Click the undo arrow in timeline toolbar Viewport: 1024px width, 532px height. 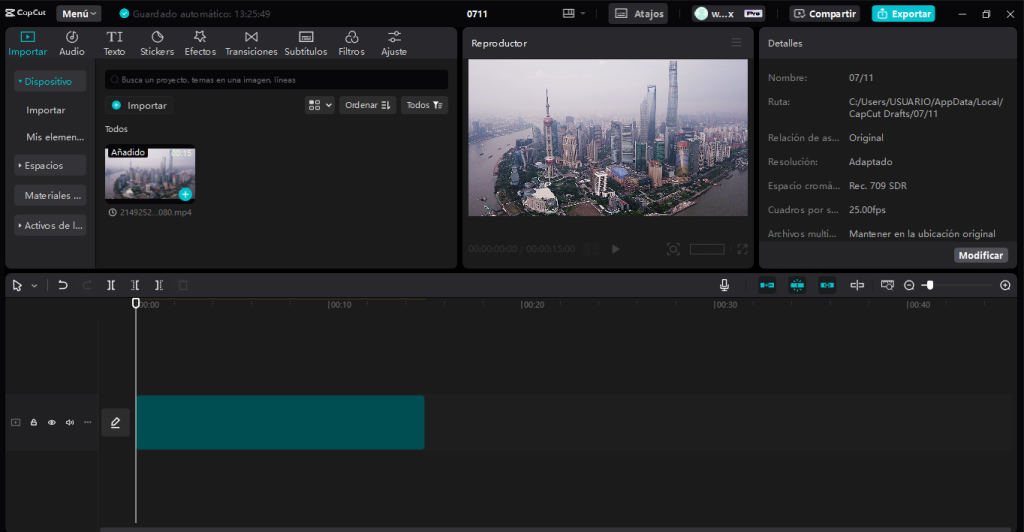63,285
